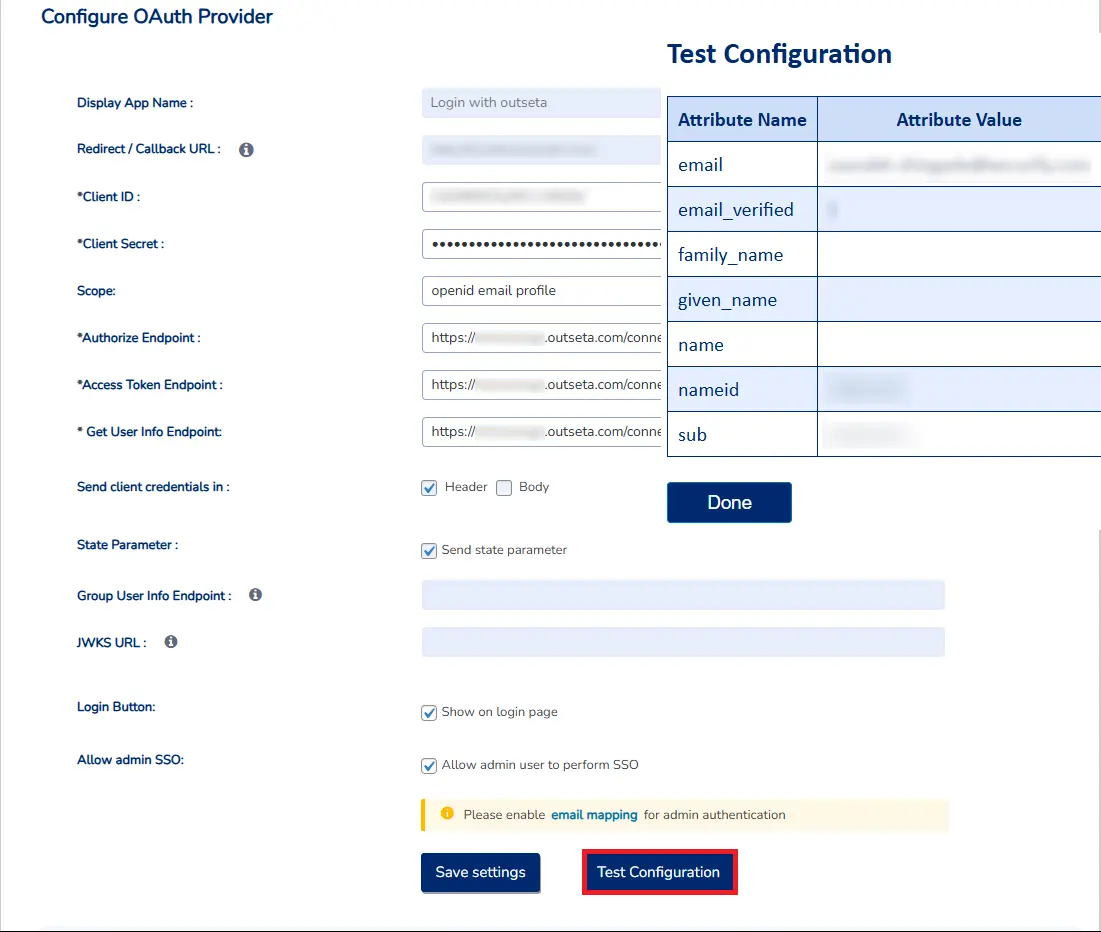Image resolution: width=1101 pixels, height=932 pixels.
Task: Click the Authorize Endpoint input
Action: (541, 338)
